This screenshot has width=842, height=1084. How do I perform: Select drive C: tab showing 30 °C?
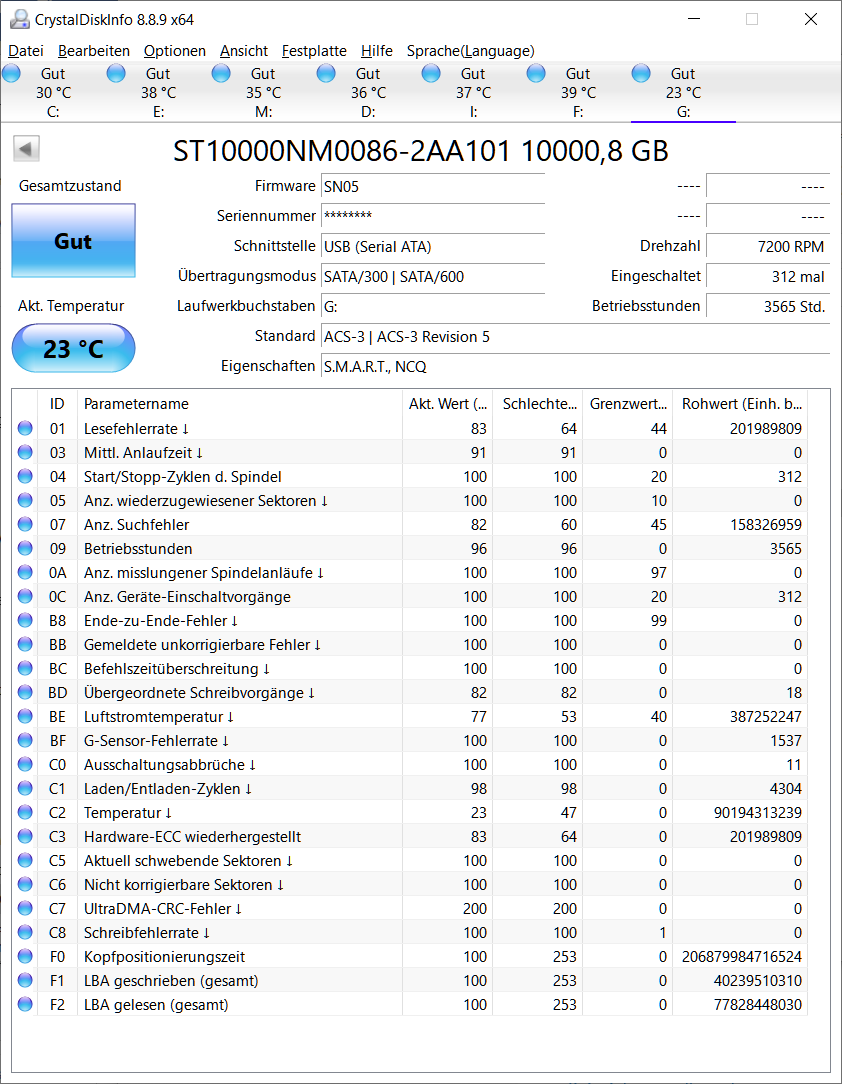click(53, 92)
